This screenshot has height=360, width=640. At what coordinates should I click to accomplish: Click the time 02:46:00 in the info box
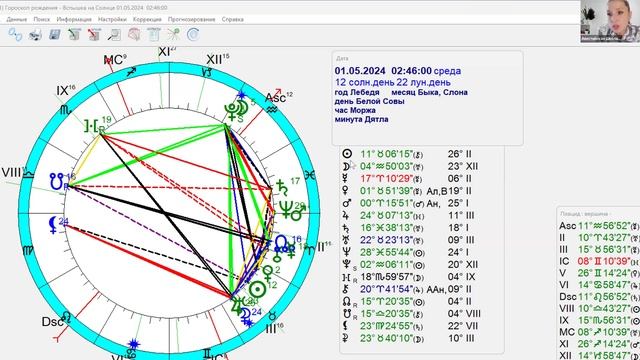[411, 71]
